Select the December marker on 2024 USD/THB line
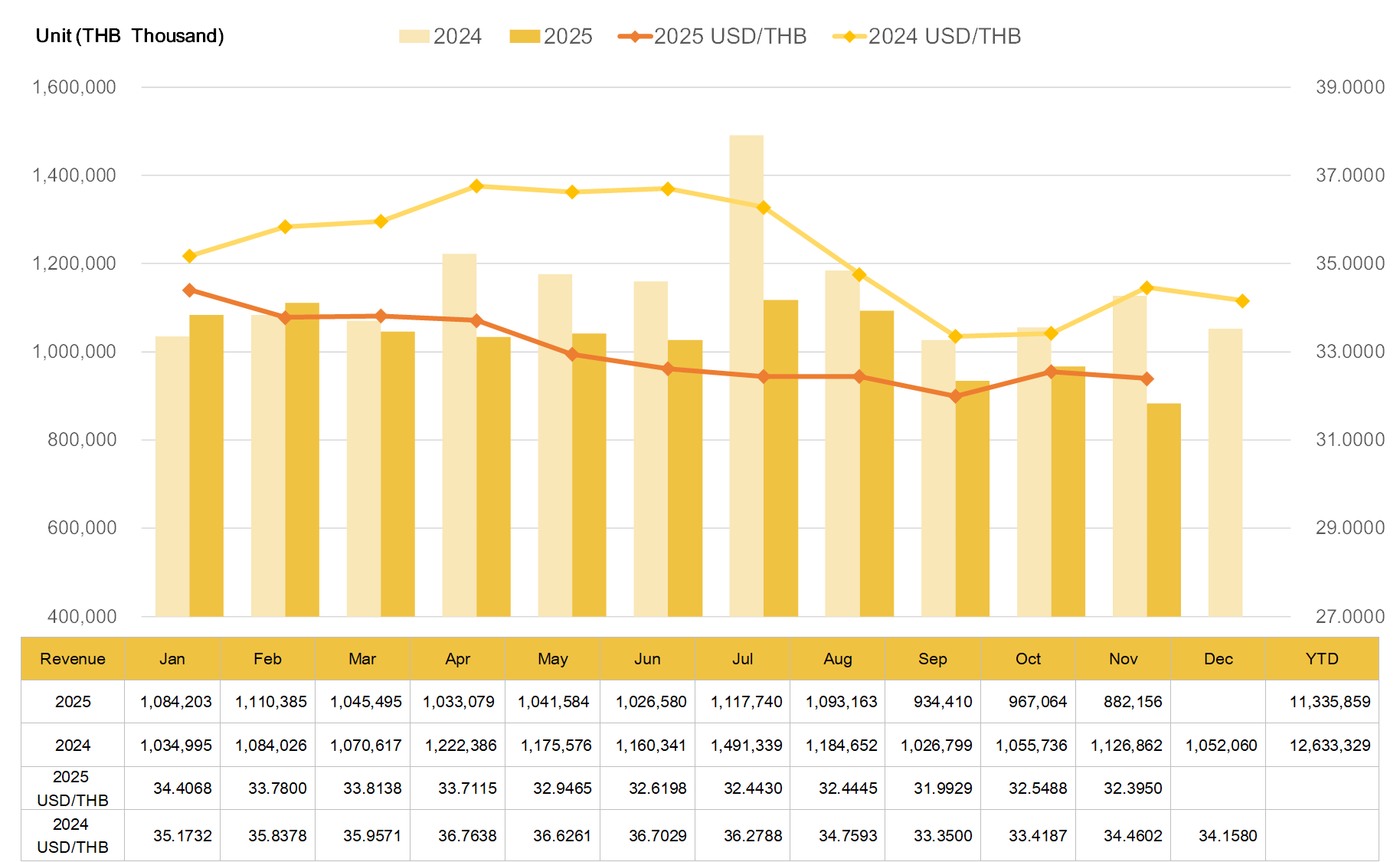Screen dimensions: 1400x862 (1242, 301)
